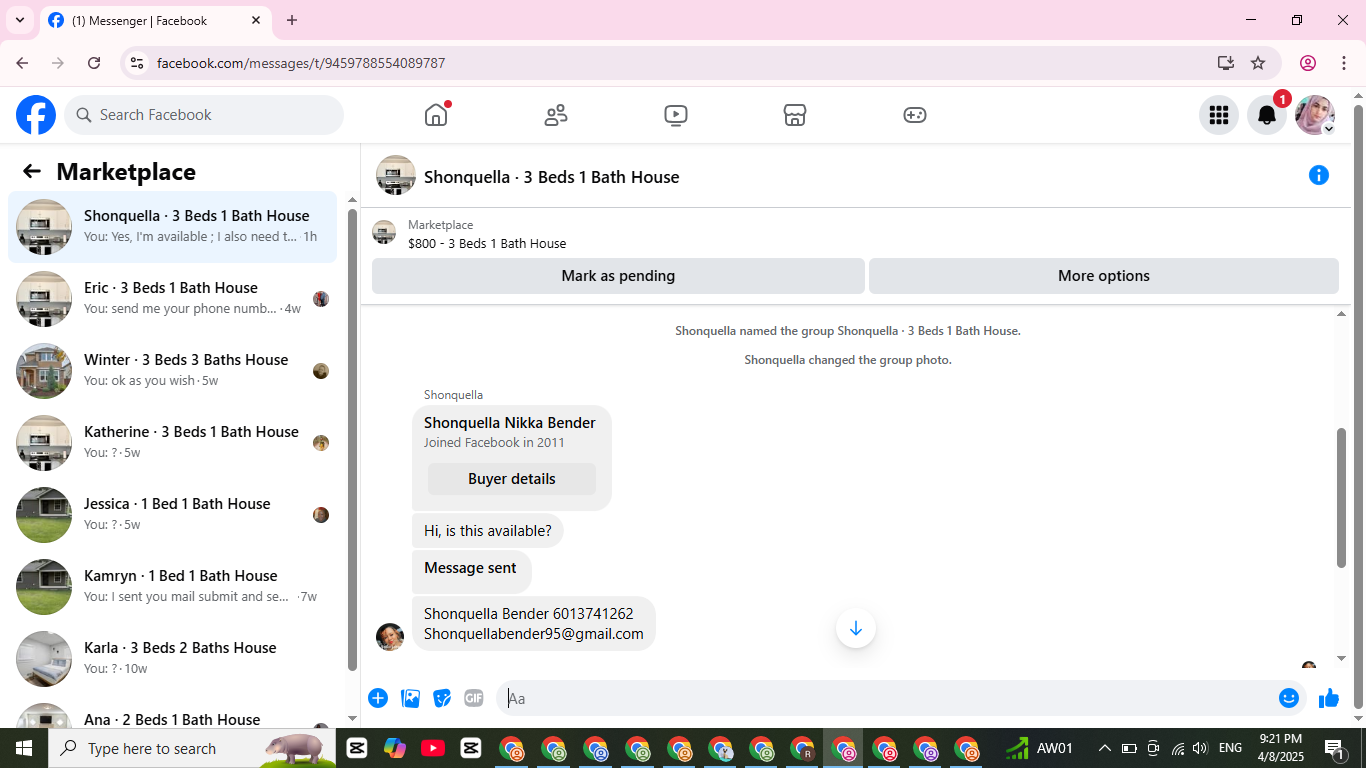Jump to latest message down-arrow button

(856, 628)
